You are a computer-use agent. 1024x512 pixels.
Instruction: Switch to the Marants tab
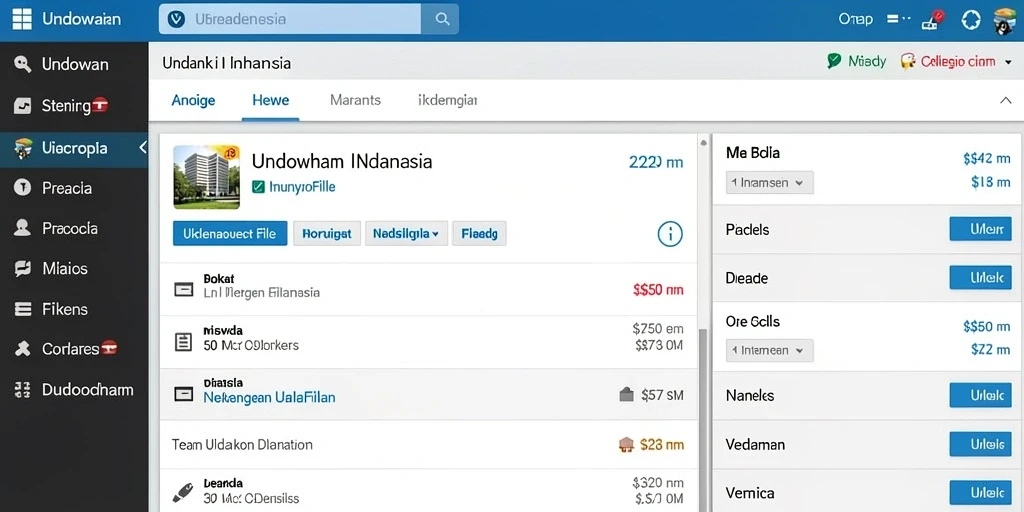click(355, 100)
